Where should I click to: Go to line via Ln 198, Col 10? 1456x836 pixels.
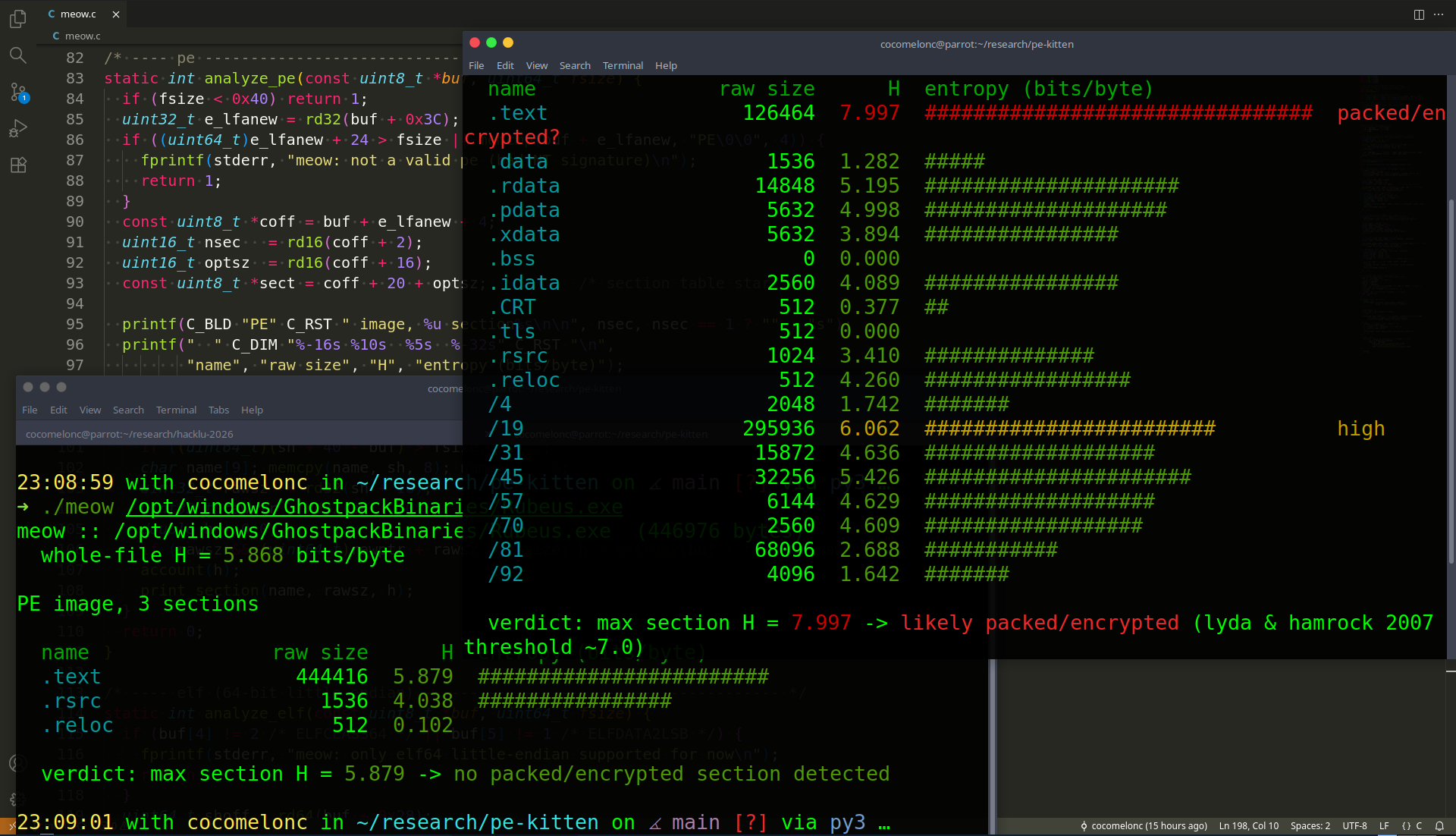1248,826
